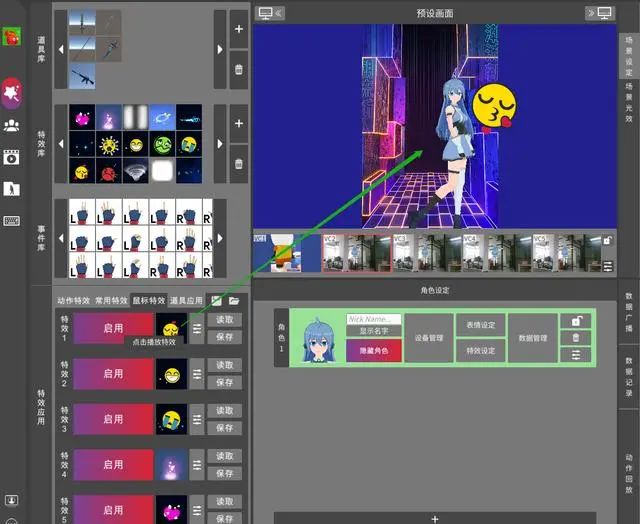This screenshot has width=640, height=524.
Task: Page 道具库 left with arrow
Action: (x=61, y=49)
